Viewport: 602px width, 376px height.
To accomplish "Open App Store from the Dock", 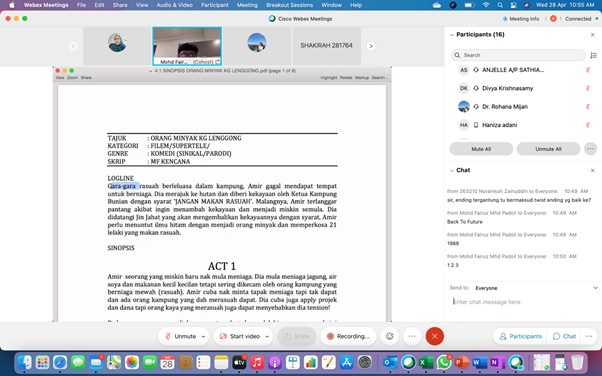I will click(347, 362).
